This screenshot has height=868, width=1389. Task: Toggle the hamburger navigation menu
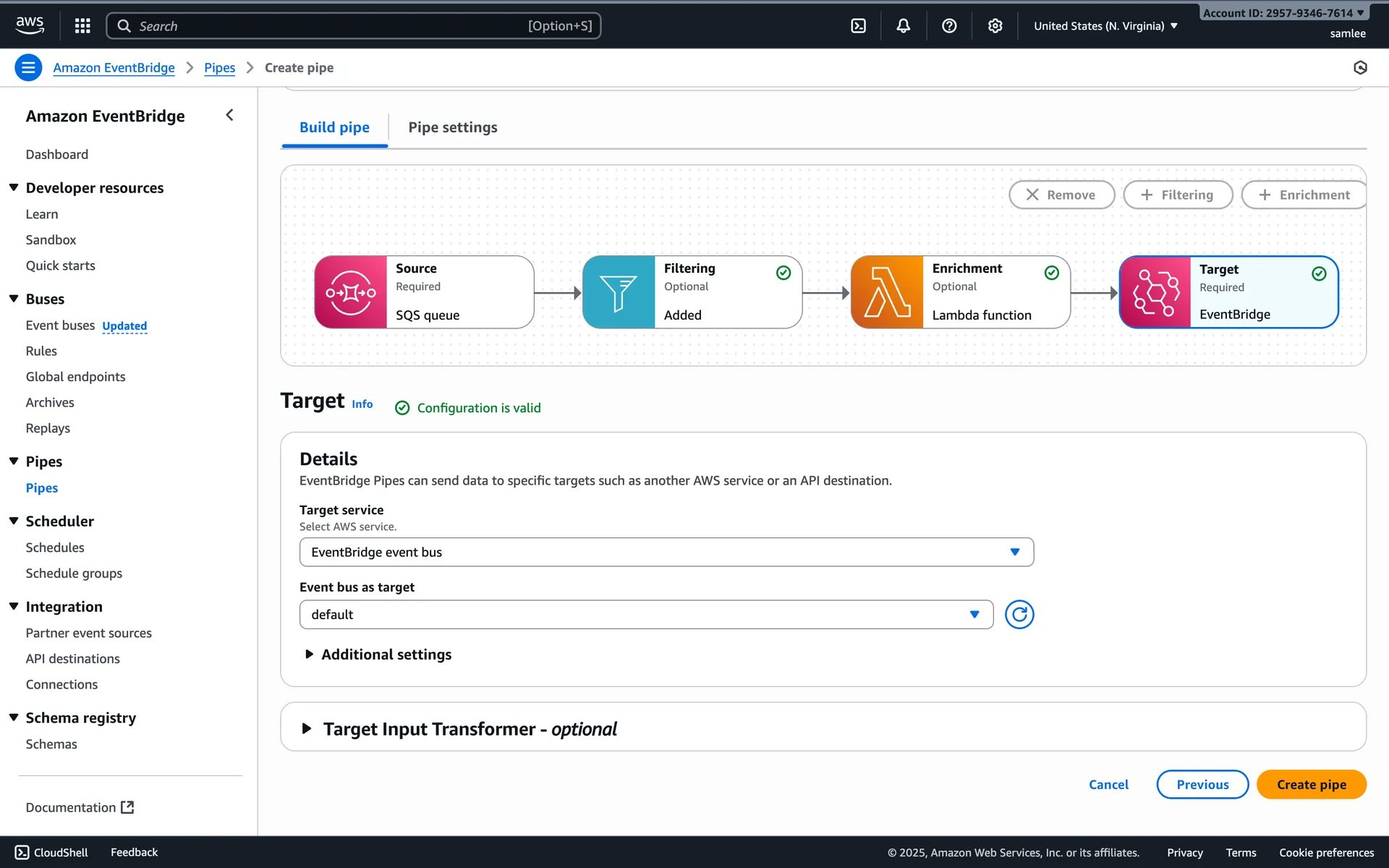pos(28,68)
